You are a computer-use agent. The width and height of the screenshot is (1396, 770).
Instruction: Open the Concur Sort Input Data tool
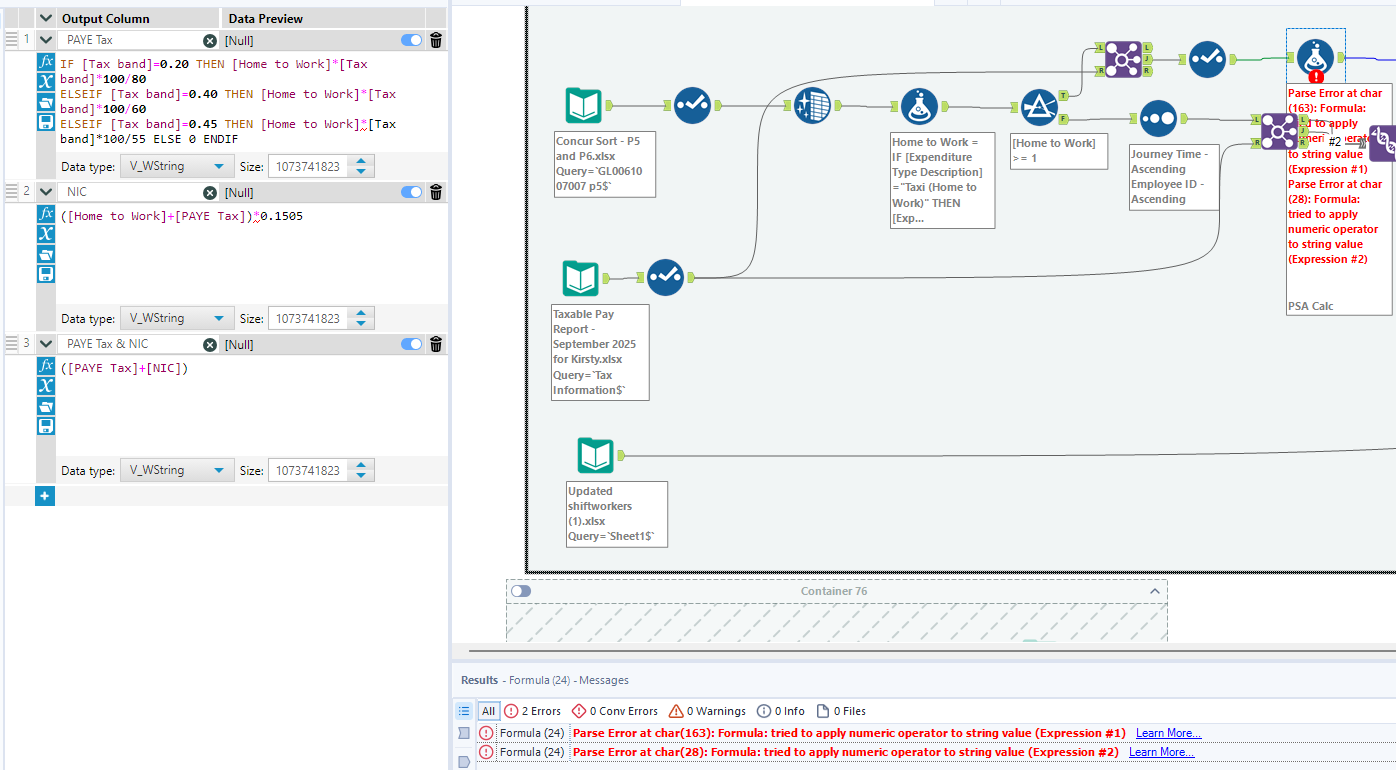point(583,104)
